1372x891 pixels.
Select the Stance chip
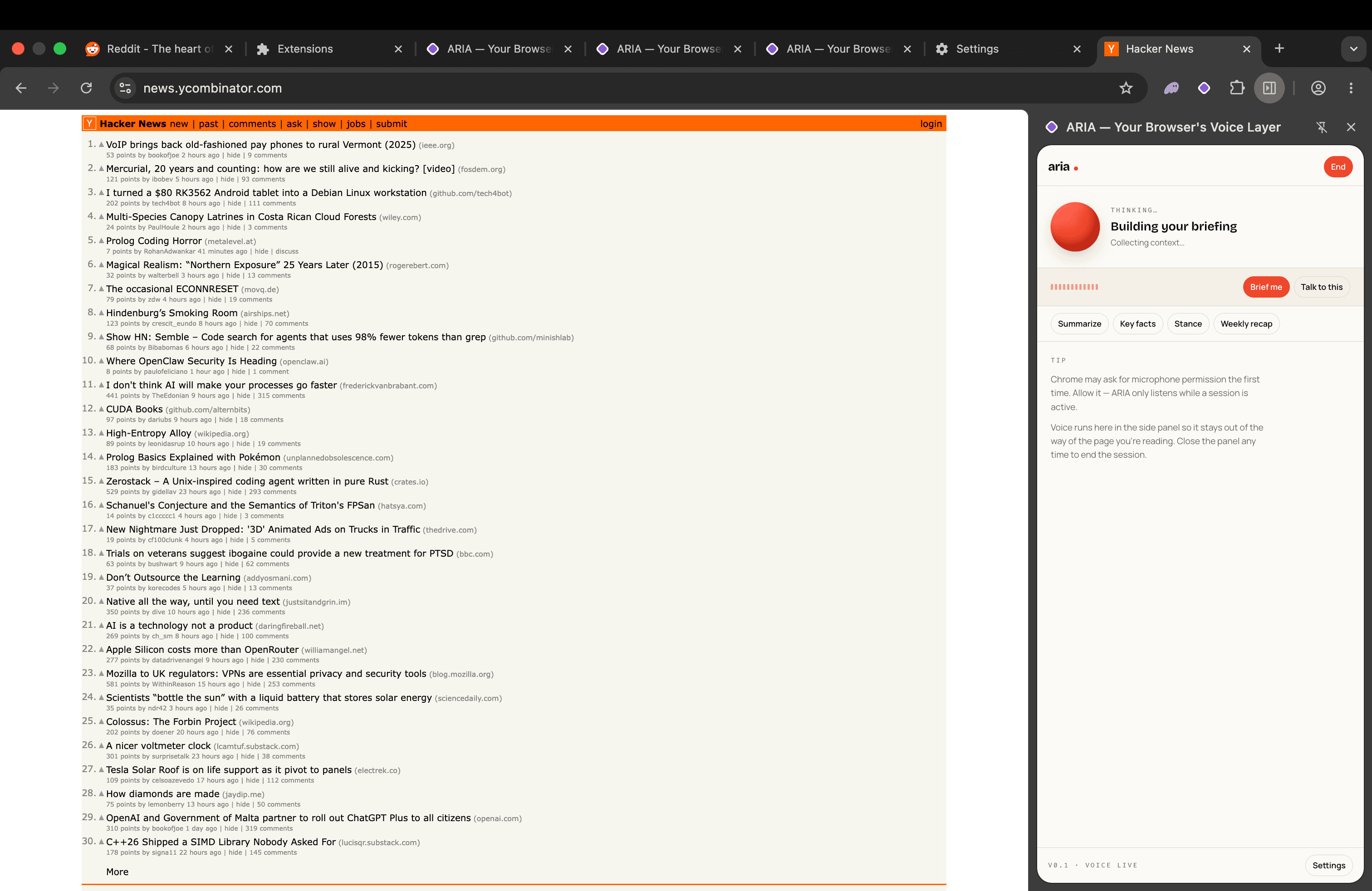1188,323
